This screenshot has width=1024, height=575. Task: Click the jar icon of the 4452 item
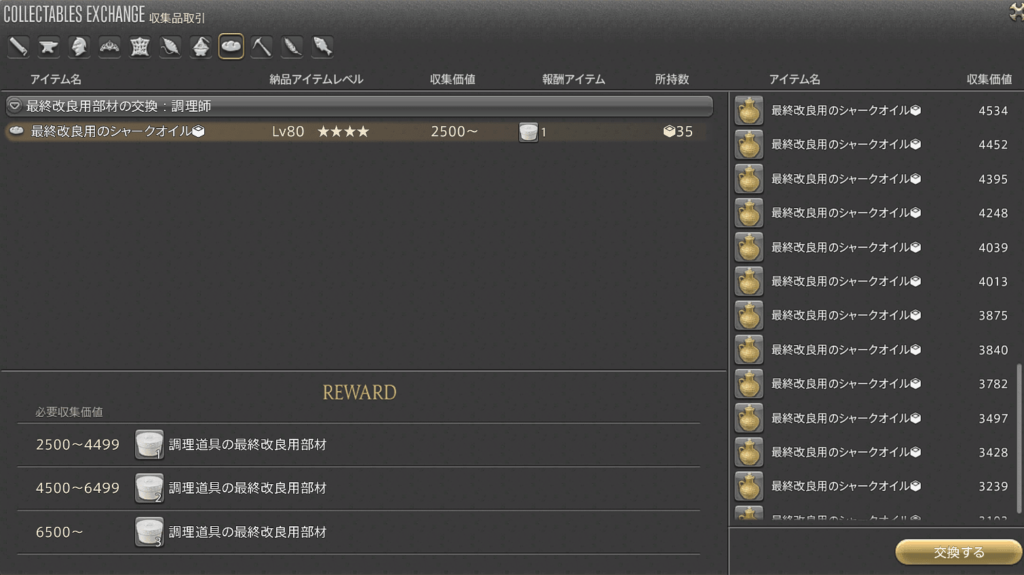749,144
